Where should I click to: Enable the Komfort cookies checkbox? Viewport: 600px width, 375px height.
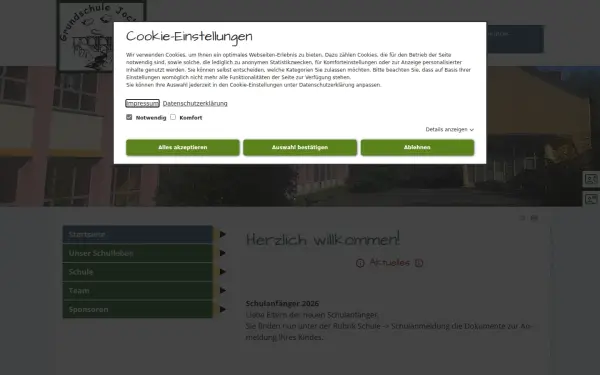[x=173, y=117]
